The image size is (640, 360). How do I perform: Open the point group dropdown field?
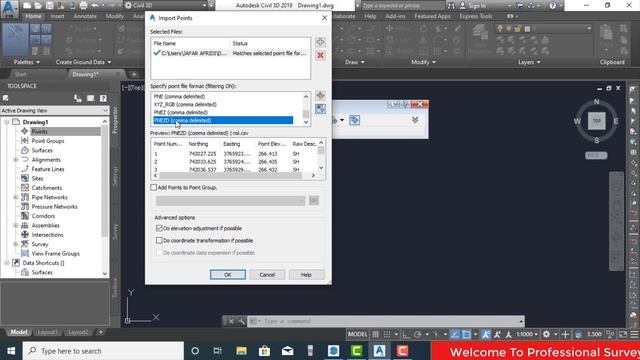click(x=230, y=200)
